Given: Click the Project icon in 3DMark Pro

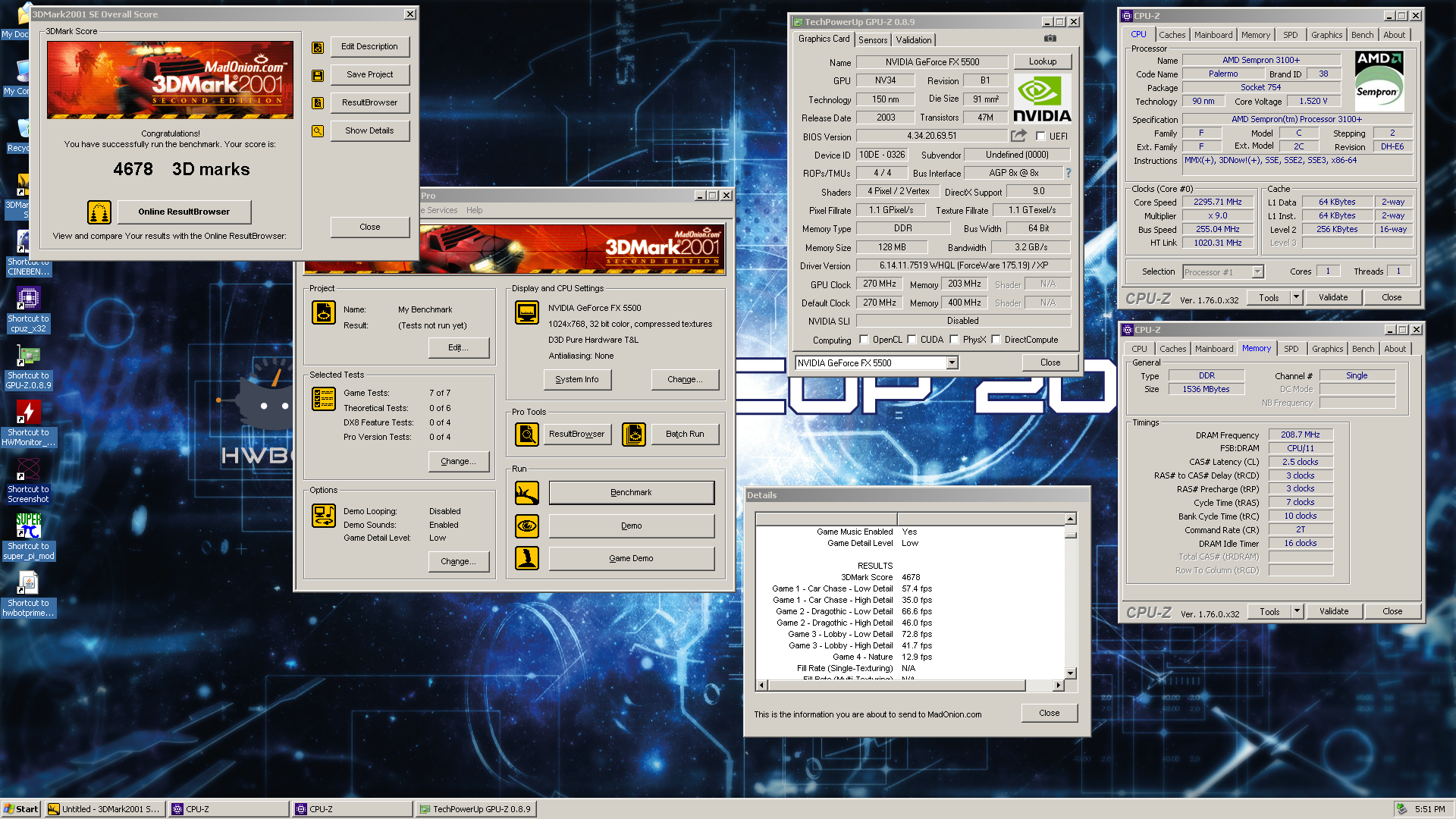Looking at the screenshot, I should tap(324, 312).
